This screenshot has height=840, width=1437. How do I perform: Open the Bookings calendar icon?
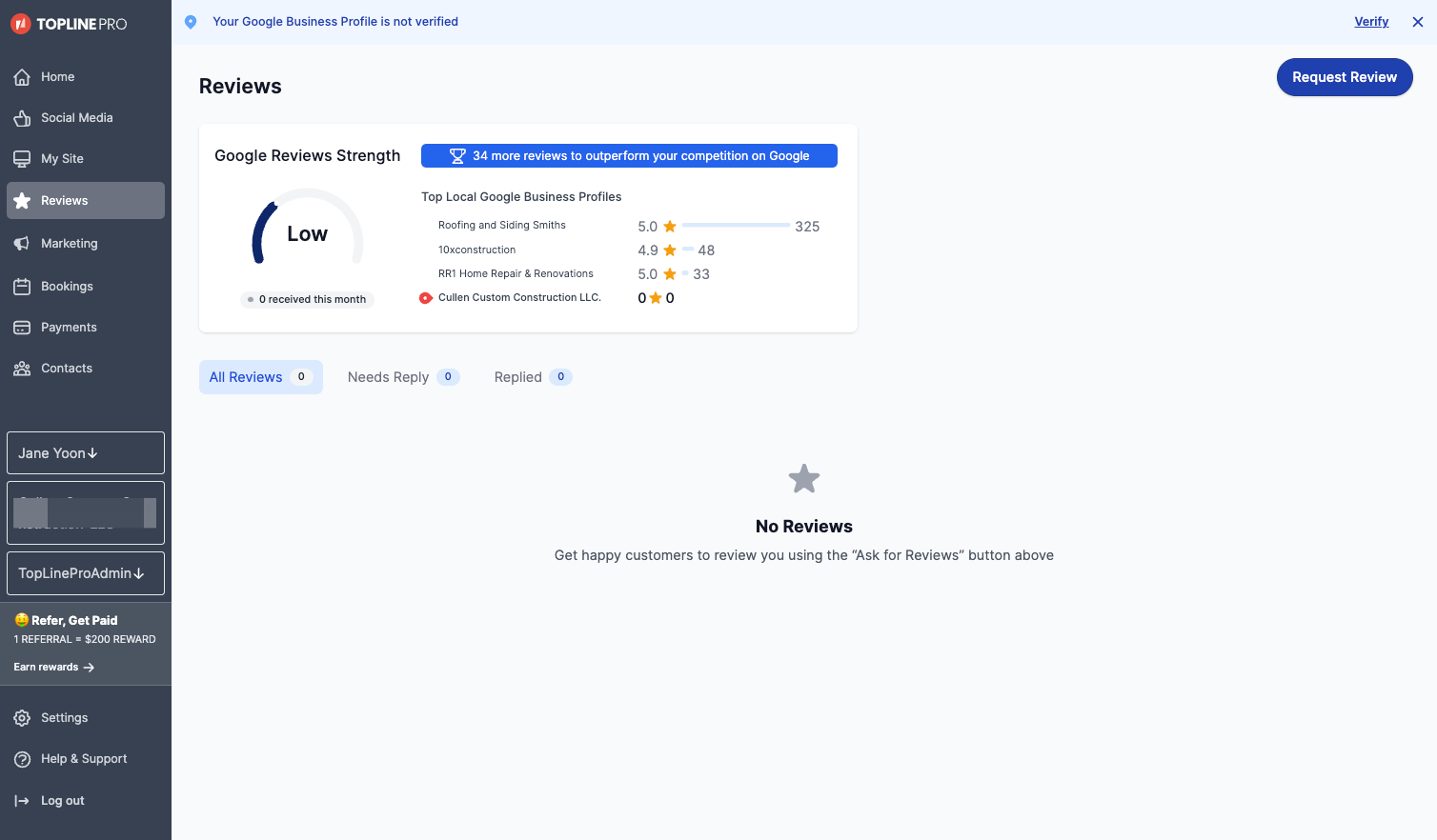22,287
